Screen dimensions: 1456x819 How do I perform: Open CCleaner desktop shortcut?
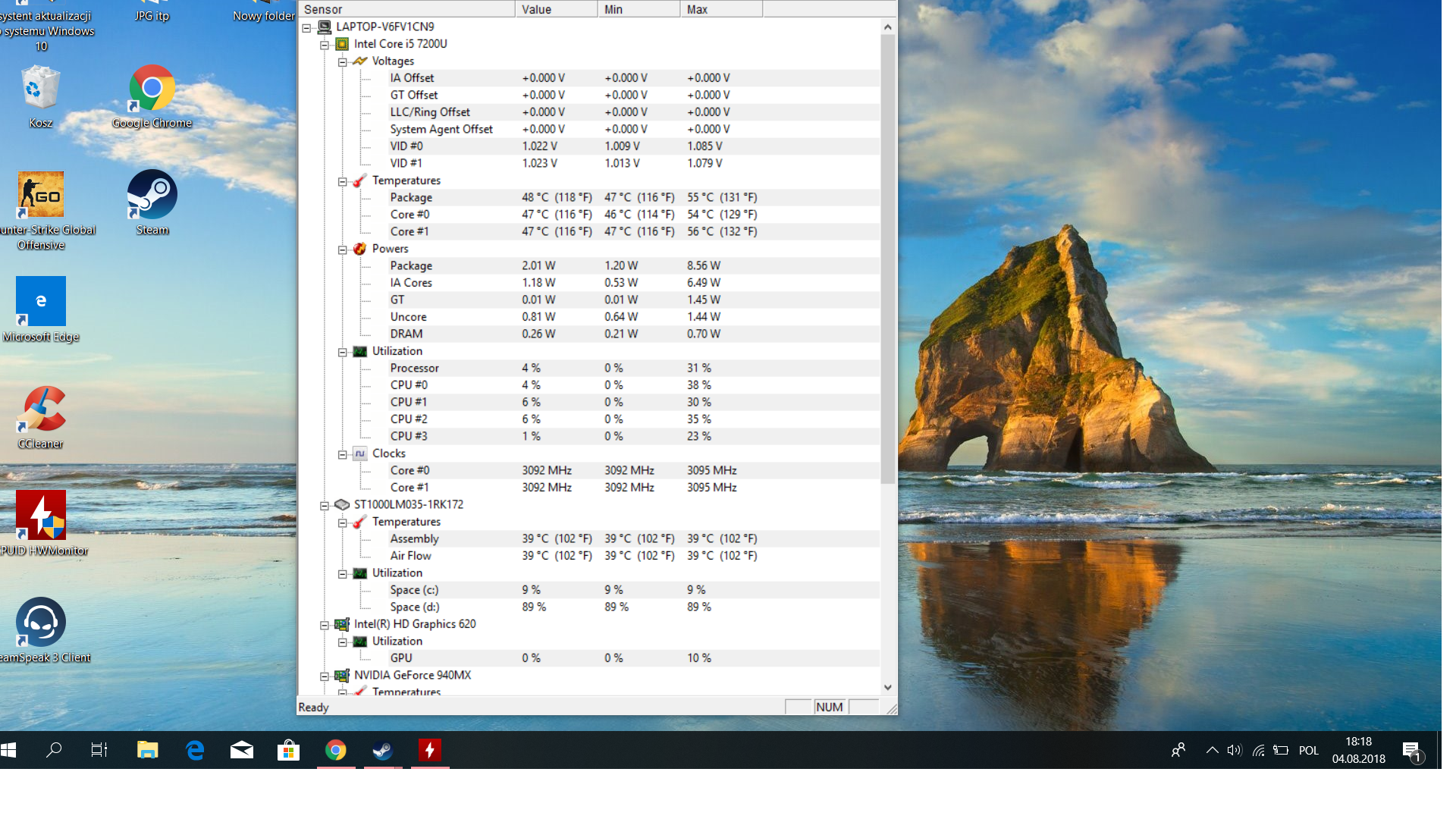(x=41, y=409)
